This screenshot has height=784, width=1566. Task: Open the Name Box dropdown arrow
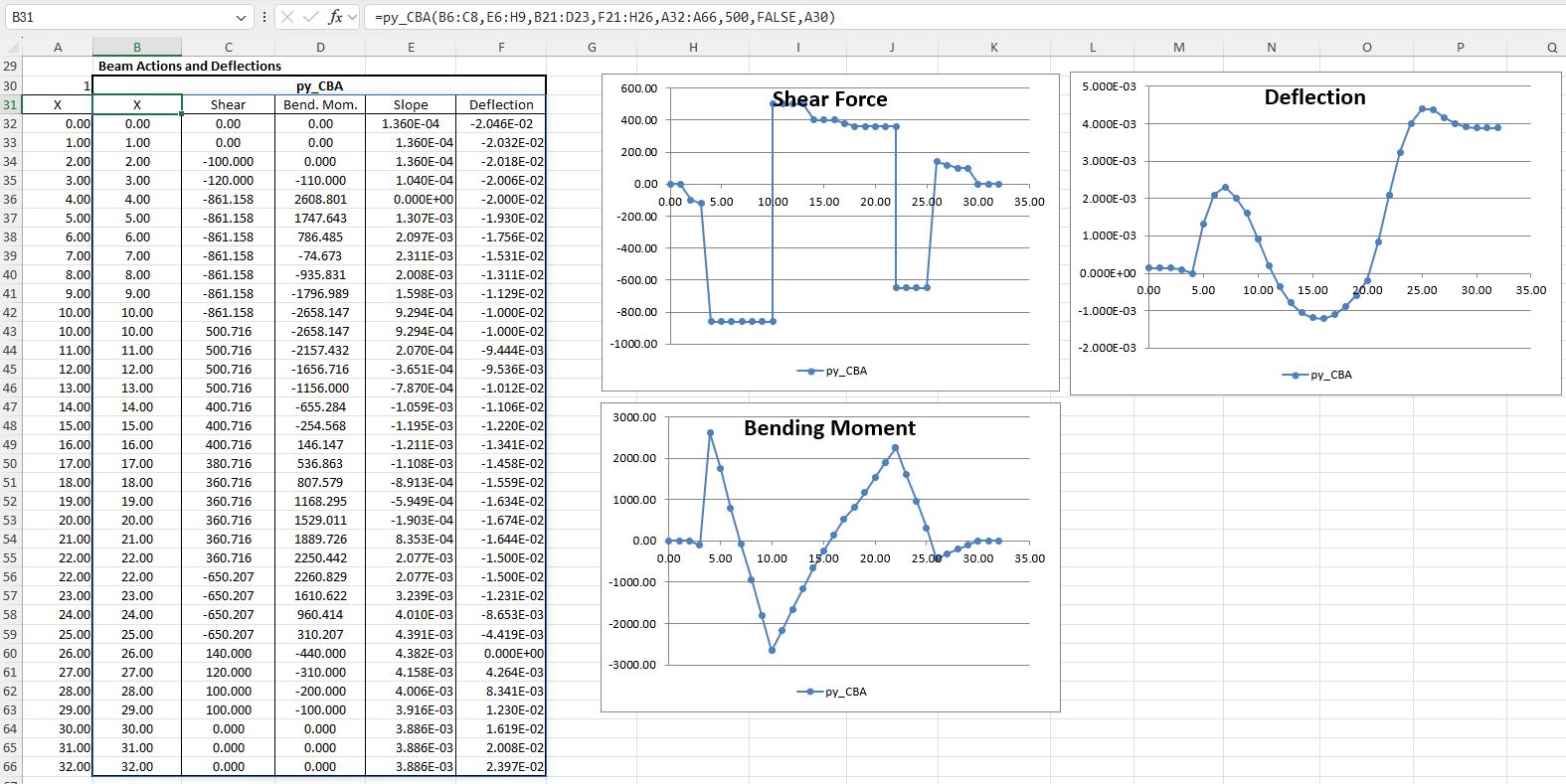[242, 17]
